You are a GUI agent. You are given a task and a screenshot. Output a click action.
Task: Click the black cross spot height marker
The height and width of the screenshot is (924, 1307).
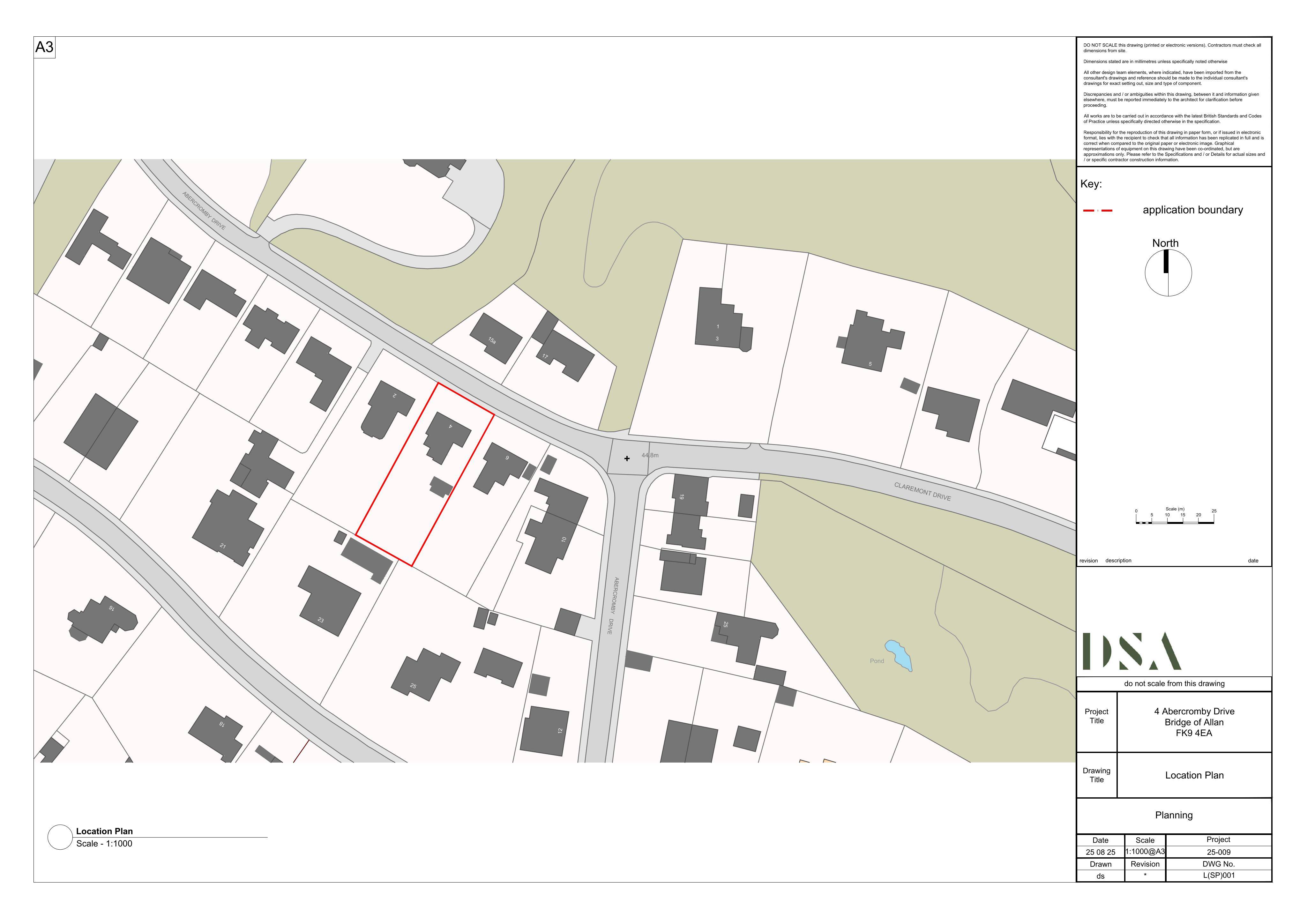(627, 458)
